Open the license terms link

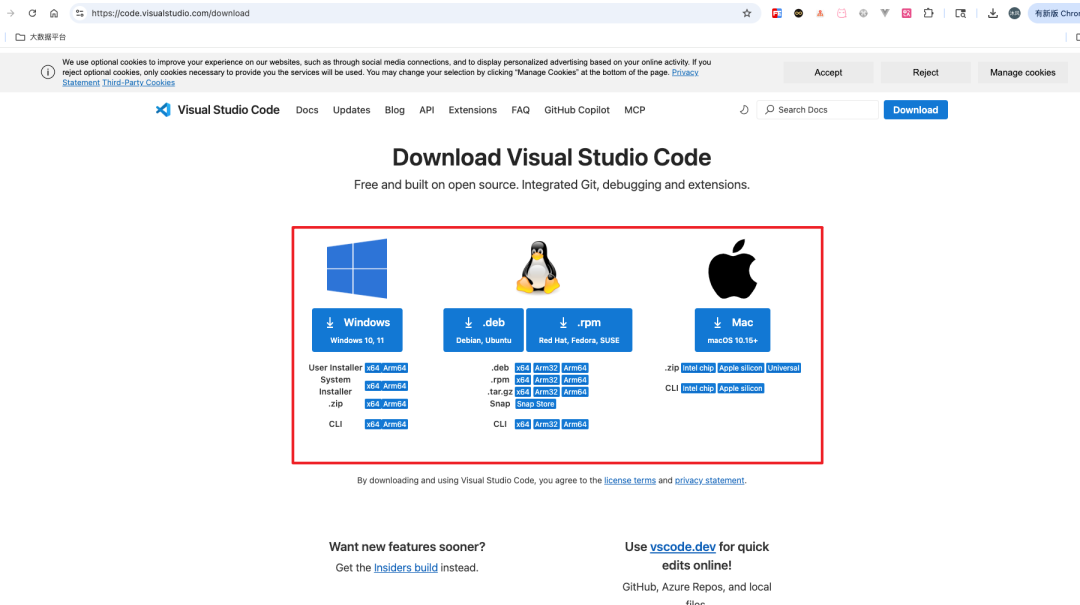(x=630, y=480)
